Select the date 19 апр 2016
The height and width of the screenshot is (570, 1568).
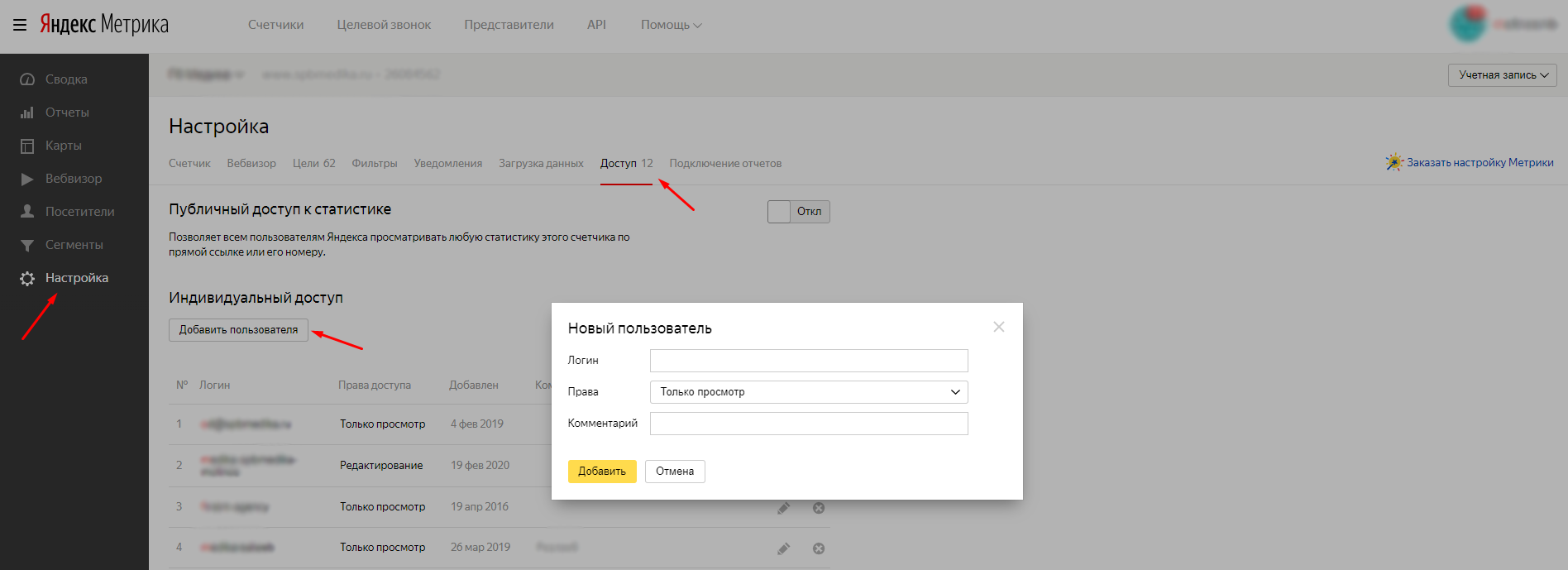tap(480, 507)
